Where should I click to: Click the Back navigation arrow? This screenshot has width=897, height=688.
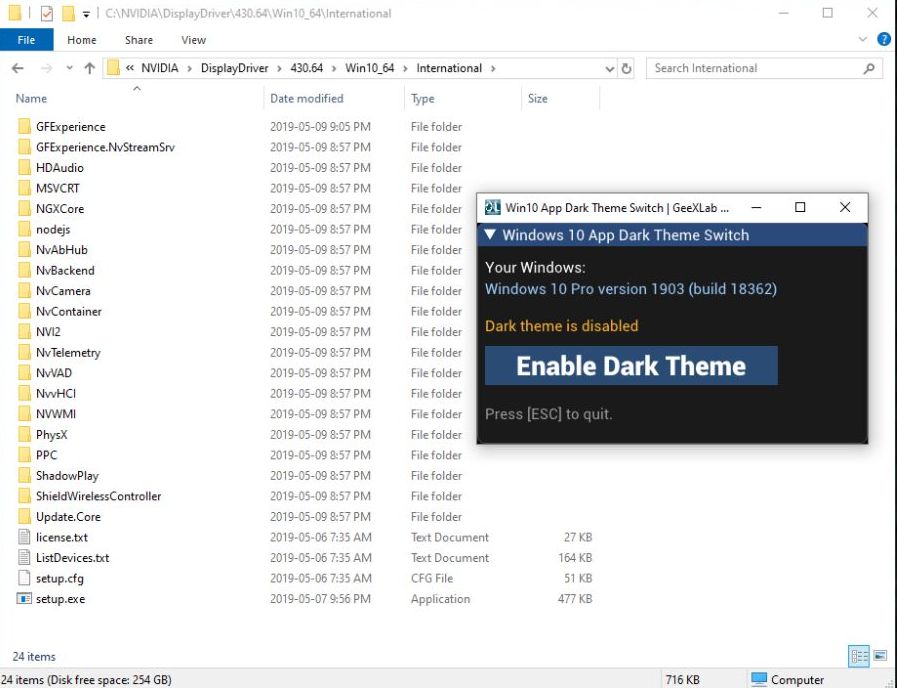[18, 68]
